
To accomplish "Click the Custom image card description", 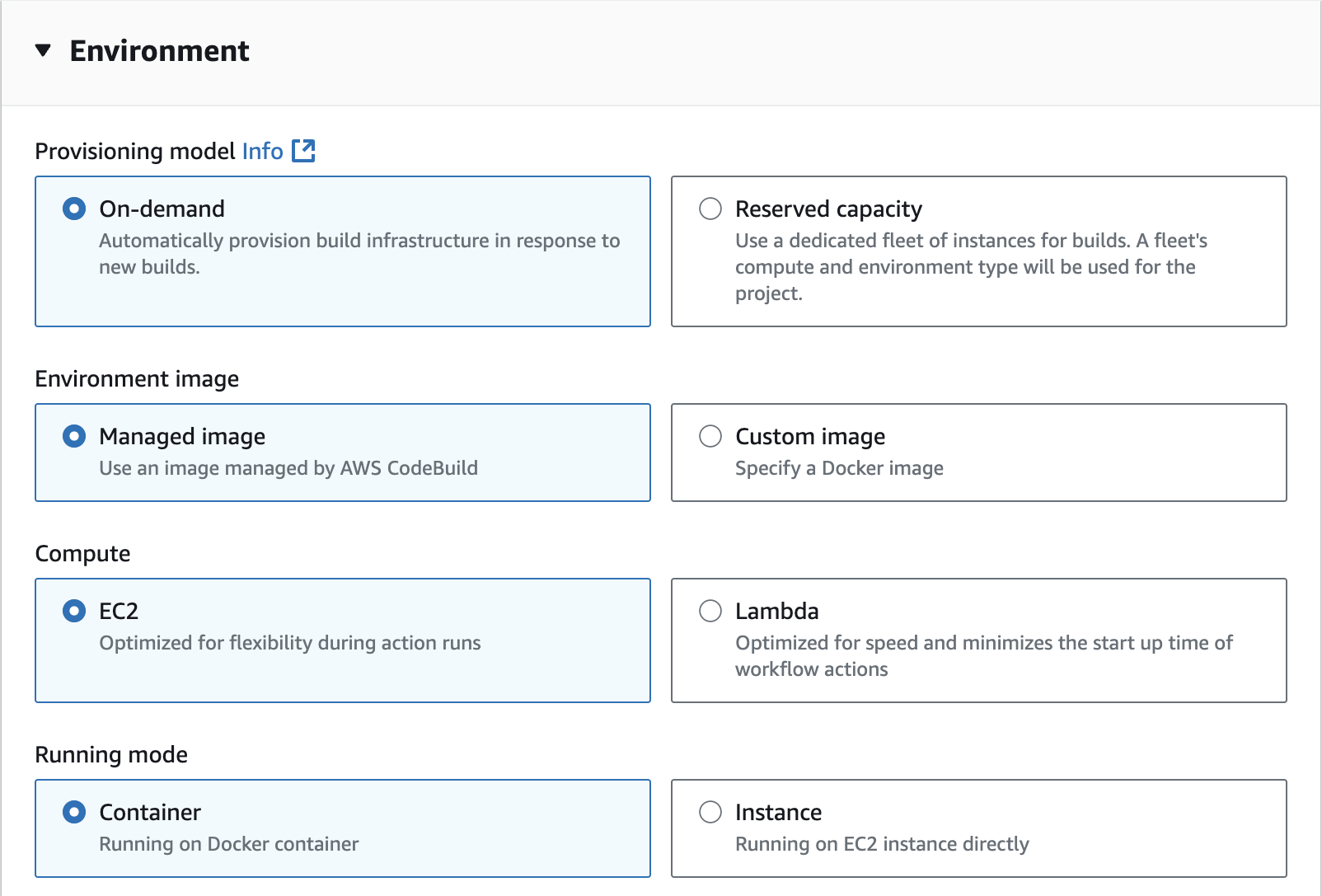I will point(839,468).
